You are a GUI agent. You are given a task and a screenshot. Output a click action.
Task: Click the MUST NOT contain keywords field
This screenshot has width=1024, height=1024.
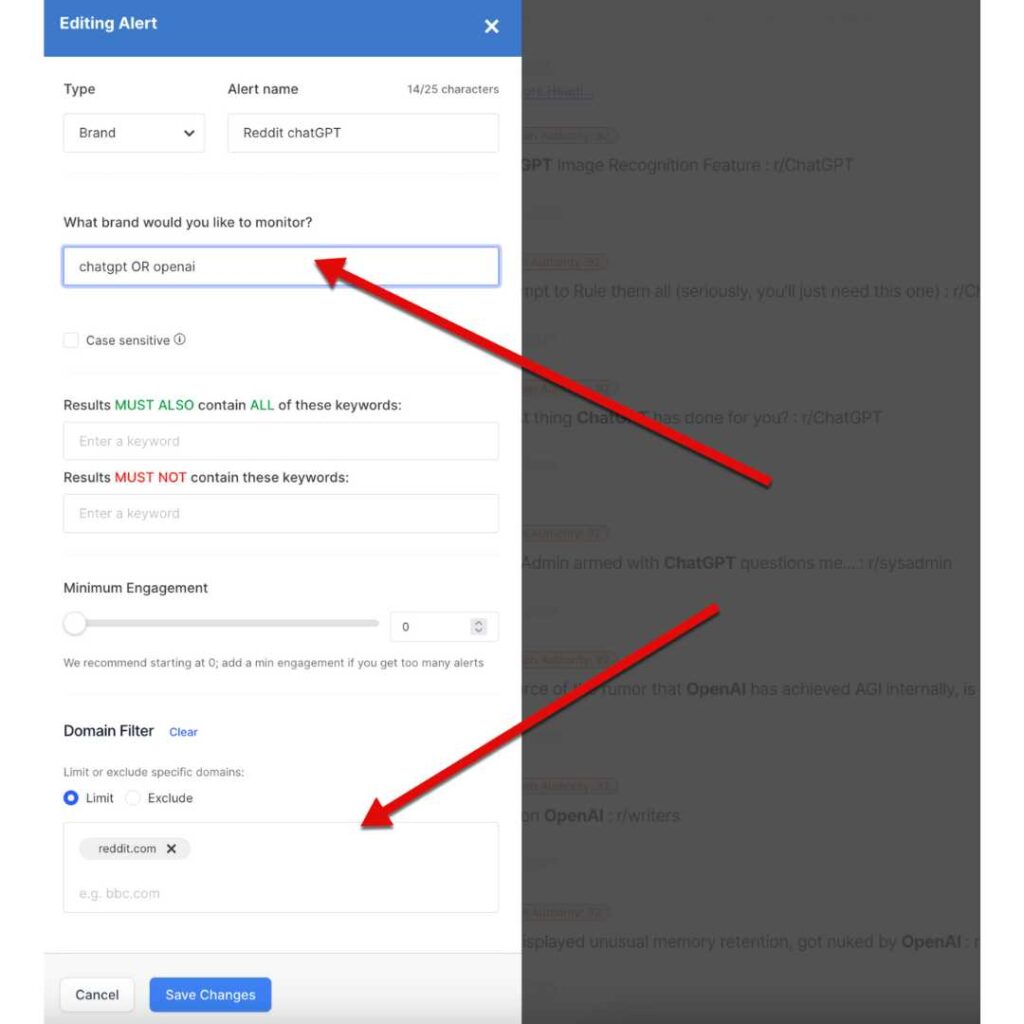[281, 513]
